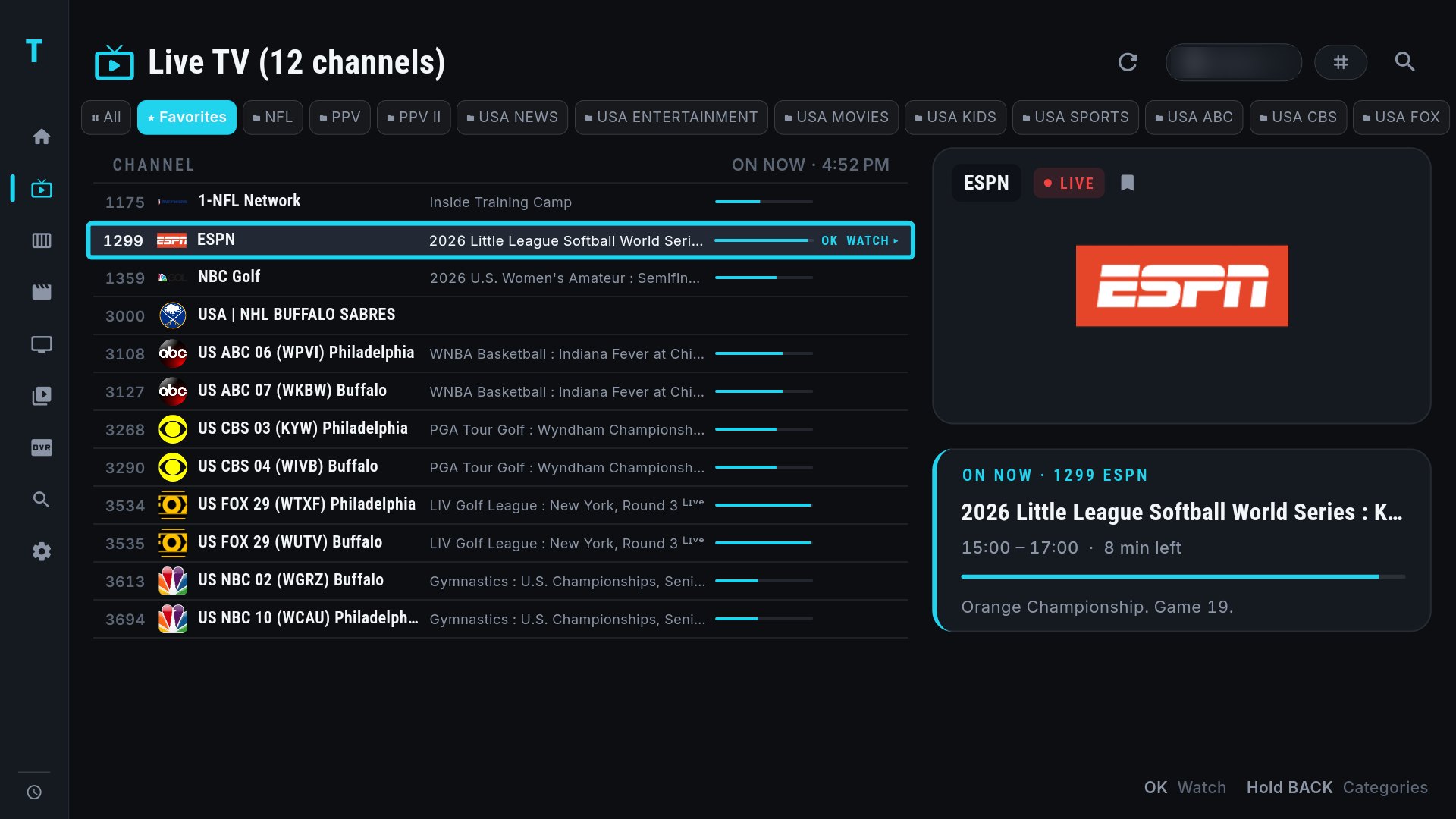Select US FOX 29 (WUTV) Buffalo
Screen dimensions: 1456x819
click(x=500, y=543)
